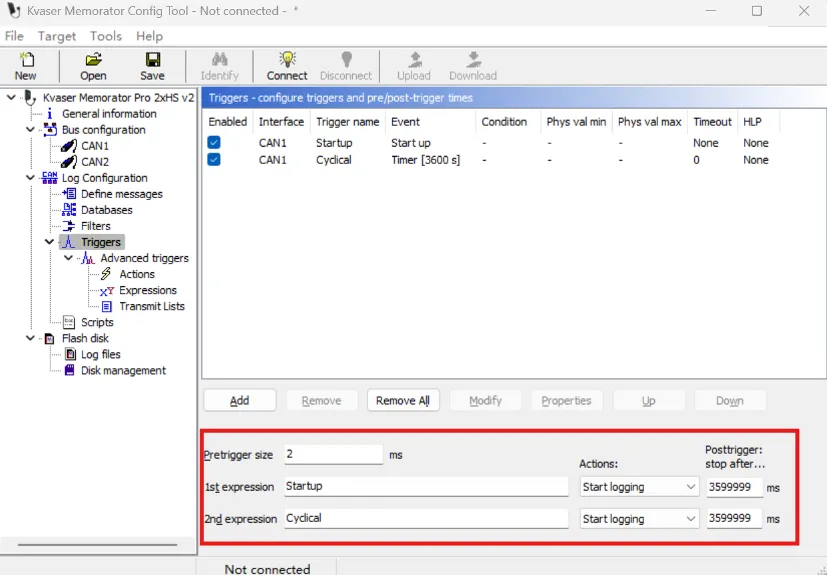Click the New toolbar icon

tap(26, 59)
